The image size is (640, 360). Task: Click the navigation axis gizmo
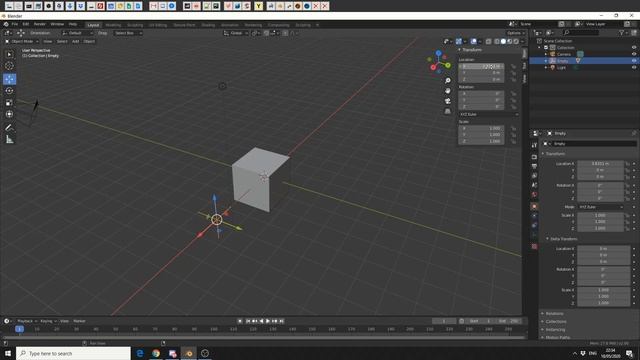438,62
